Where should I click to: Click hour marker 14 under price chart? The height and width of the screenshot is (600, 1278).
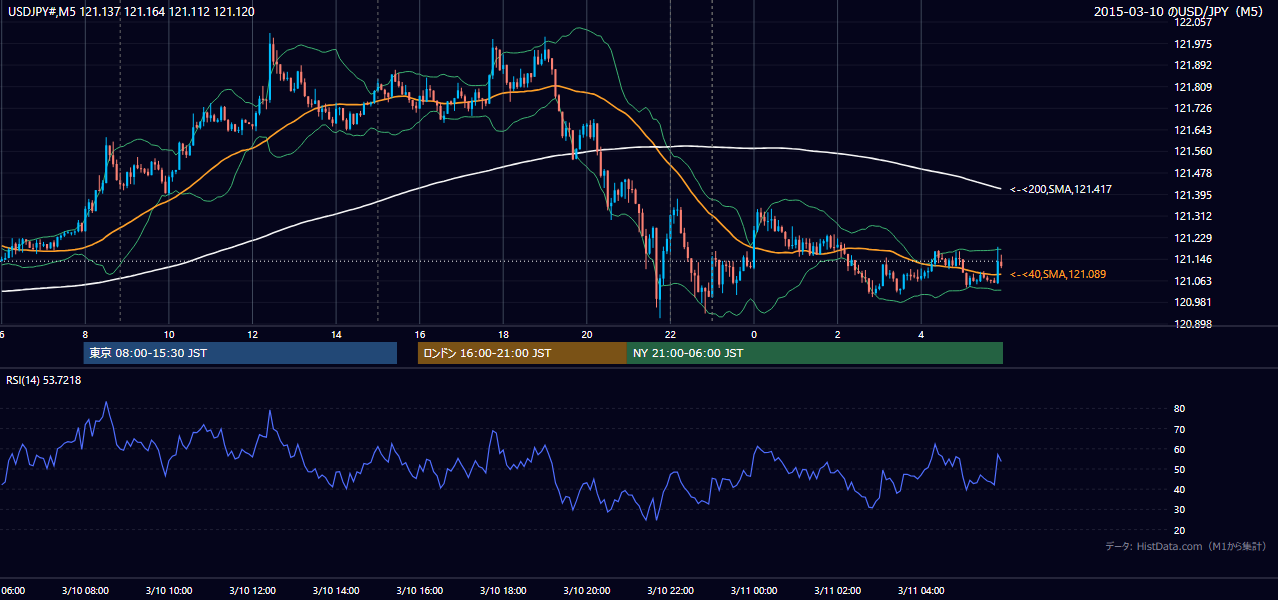pos(337,334)
